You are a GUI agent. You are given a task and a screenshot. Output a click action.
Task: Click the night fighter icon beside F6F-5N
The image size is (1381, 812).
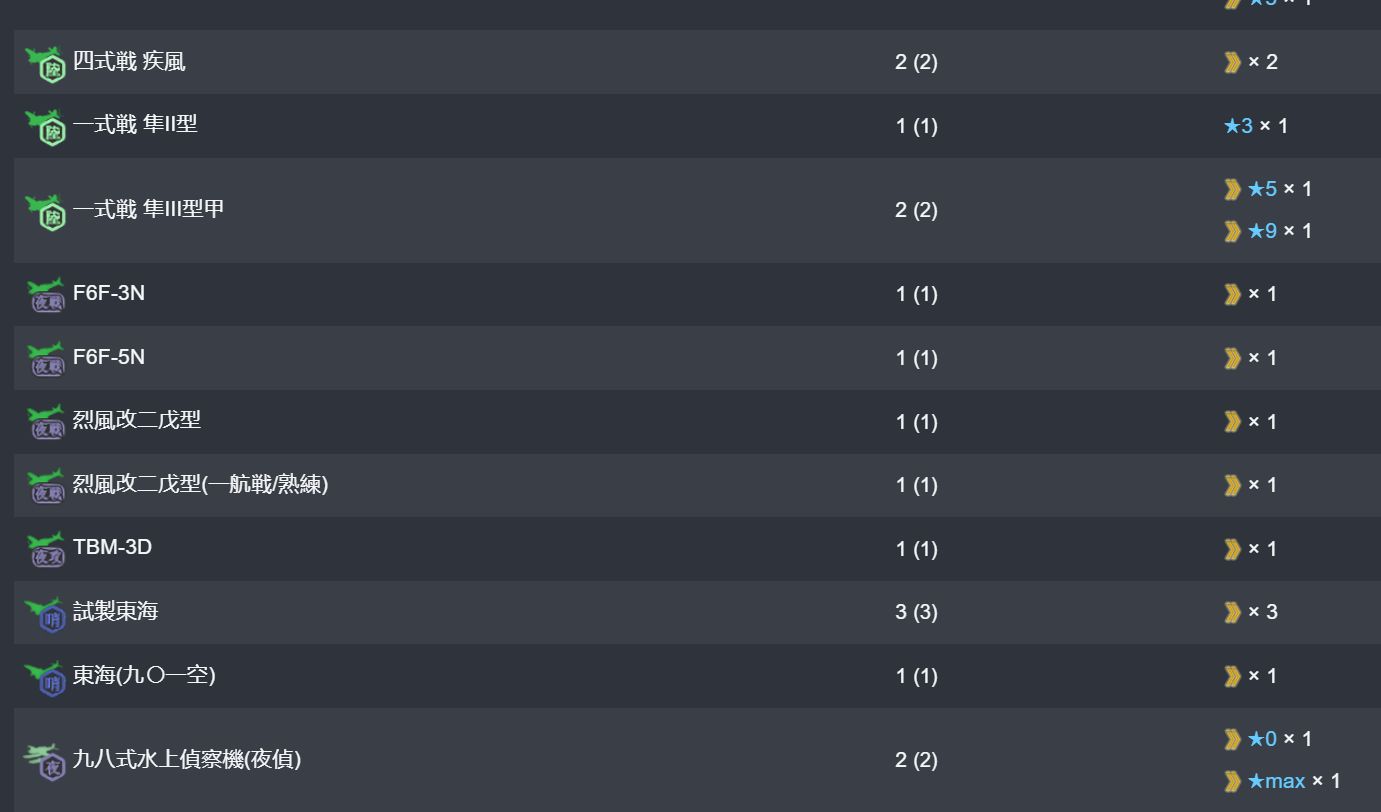tap(45, 360)
